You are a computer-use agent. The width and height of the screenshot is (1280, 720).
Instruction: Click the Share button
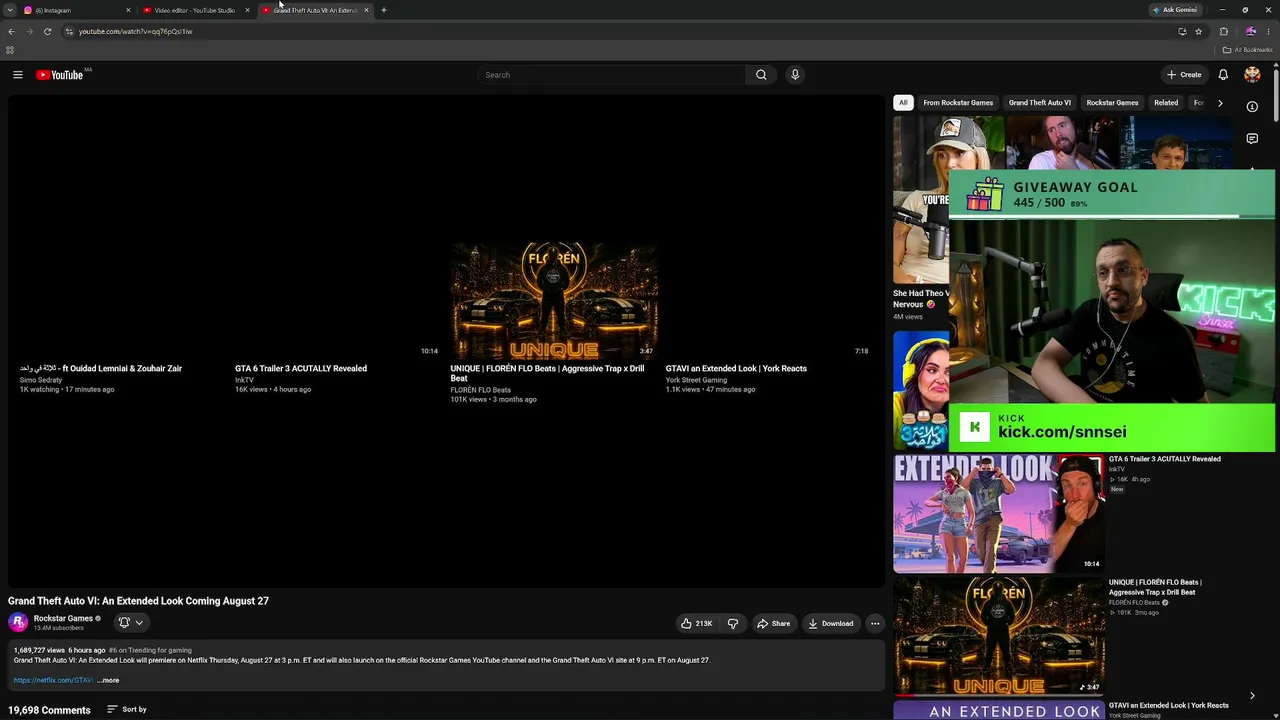[773, 623]
